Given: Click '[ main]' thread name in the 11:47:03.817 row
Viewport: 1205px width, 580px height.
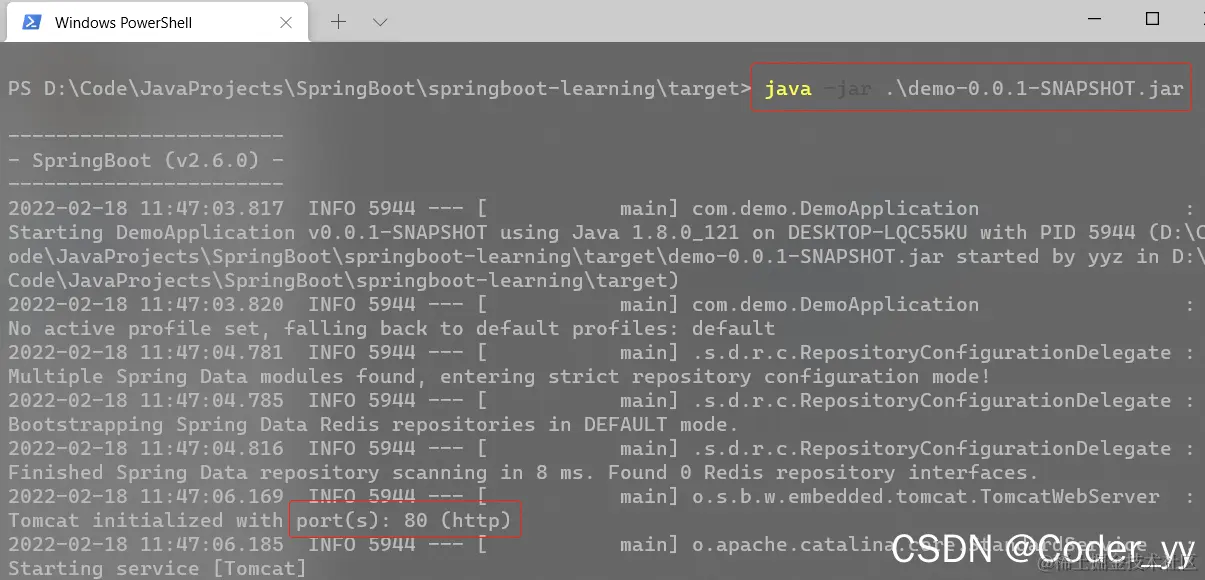Looking at the screenshot, I should pyautogui.click(x=578, y=208).
